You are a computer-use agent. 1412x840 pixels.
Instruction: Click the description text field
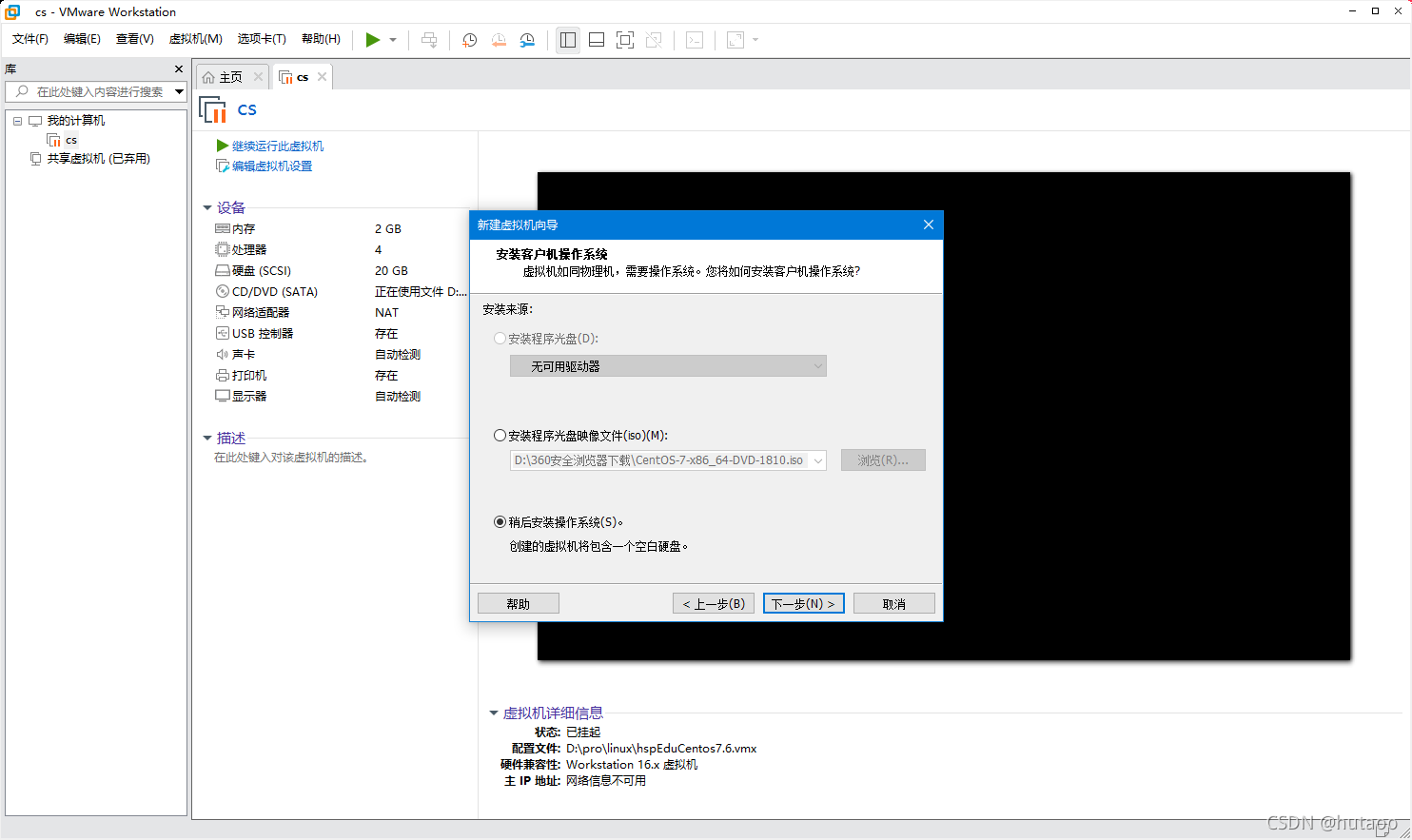pyautogui.click(x=291, y=458)
